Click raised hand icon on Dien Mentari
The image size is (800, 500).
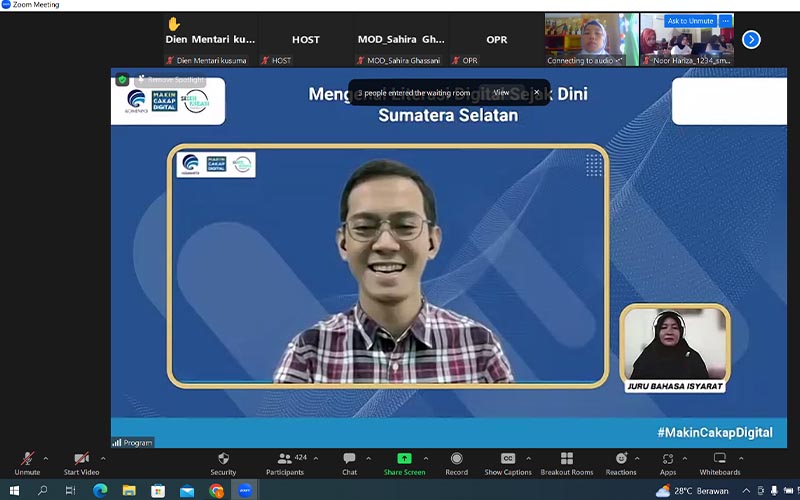coord(174,24)
